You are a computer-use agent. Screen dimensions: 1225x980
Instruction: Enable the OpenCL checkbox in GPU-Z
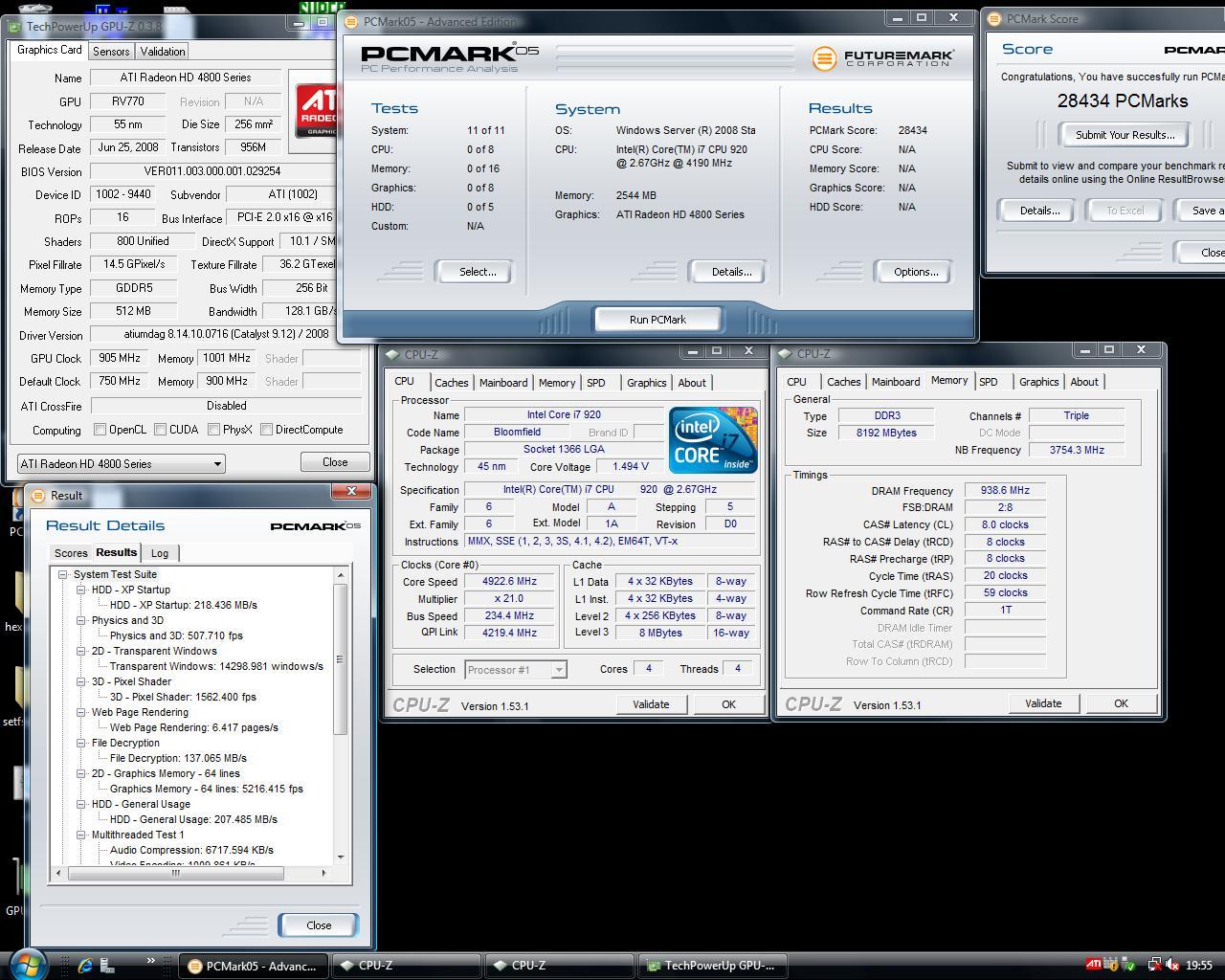point(100,430)
